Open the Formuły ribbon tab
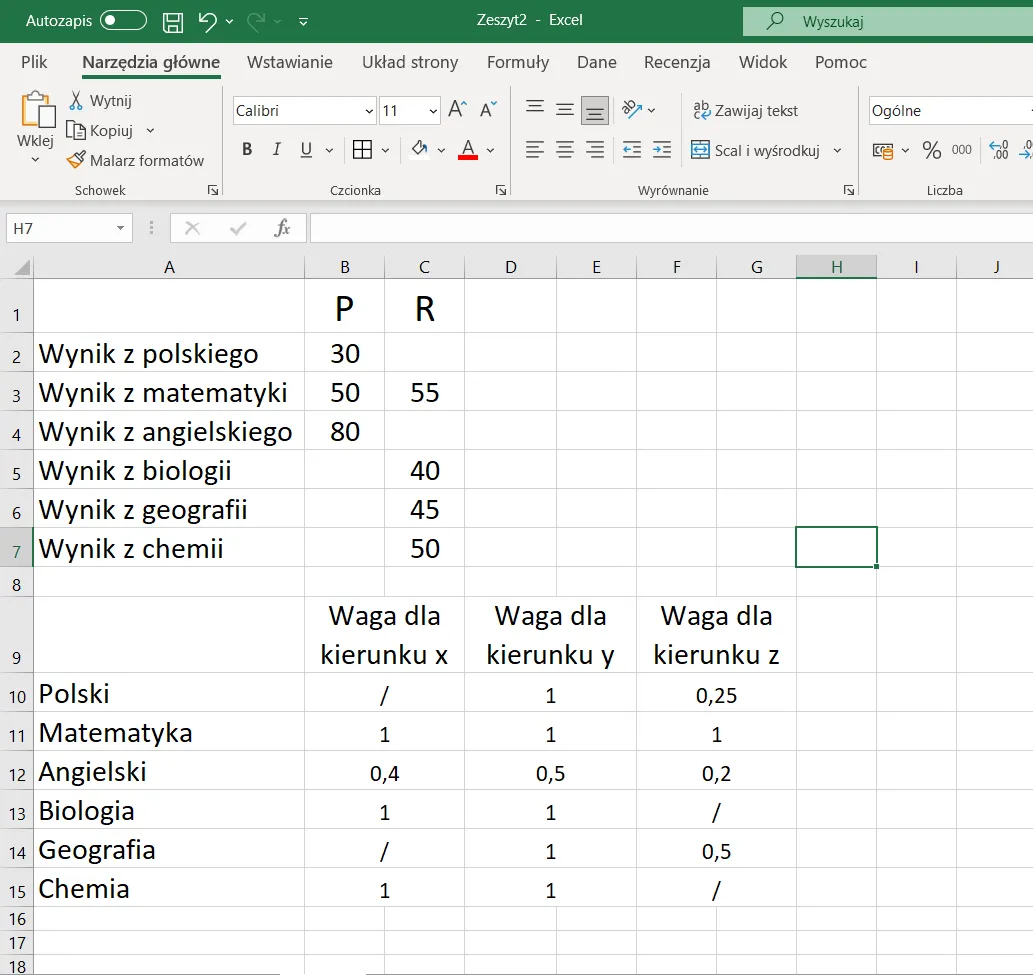Viewport: 1033px width, 975px height. 517,62
